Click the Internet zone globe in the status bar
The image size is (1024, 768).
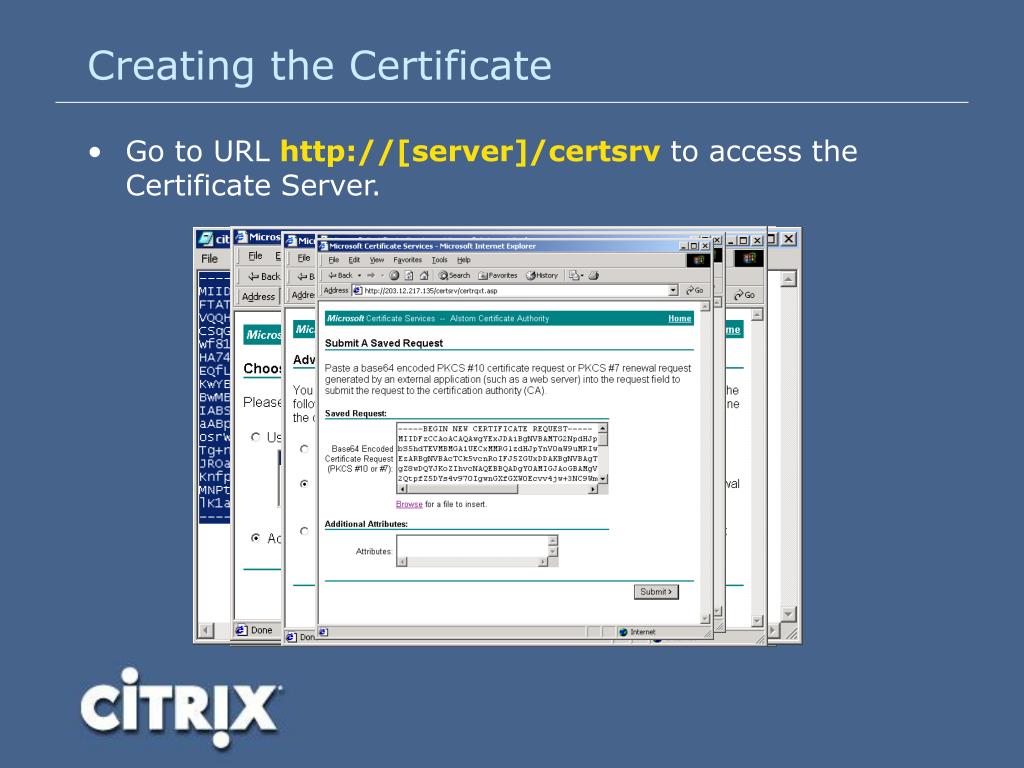tap(623, 632)
